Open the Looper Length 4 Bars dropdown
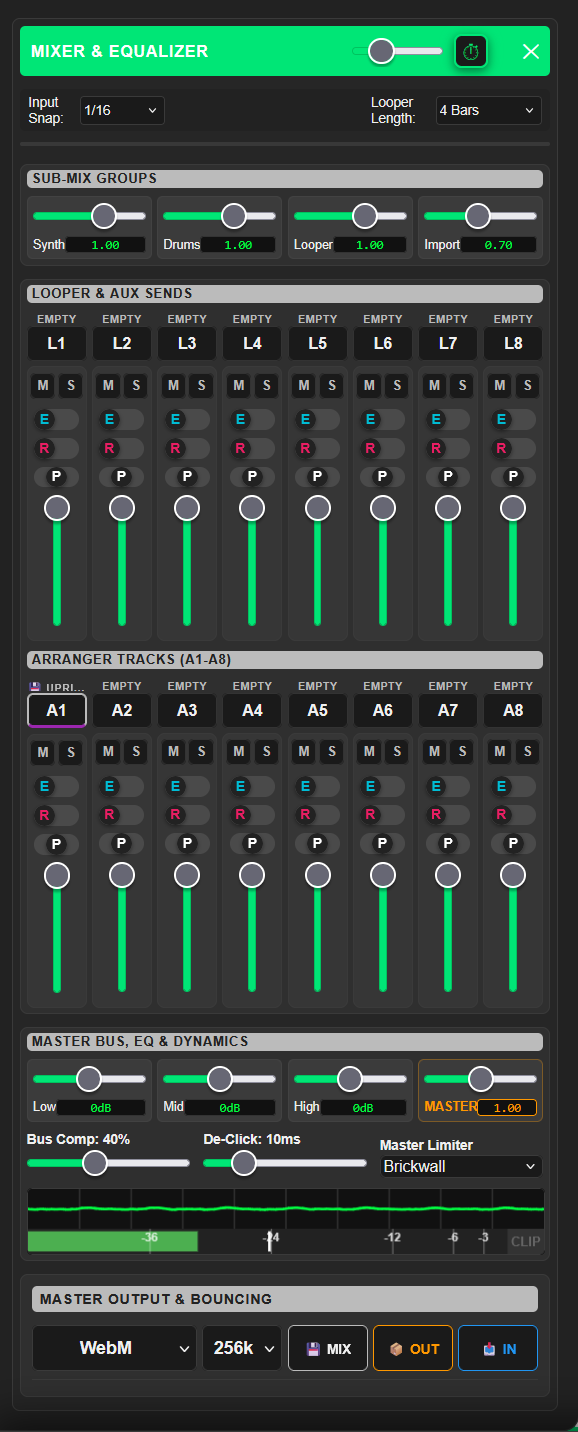578x1432 pixels. click(489, 110)
